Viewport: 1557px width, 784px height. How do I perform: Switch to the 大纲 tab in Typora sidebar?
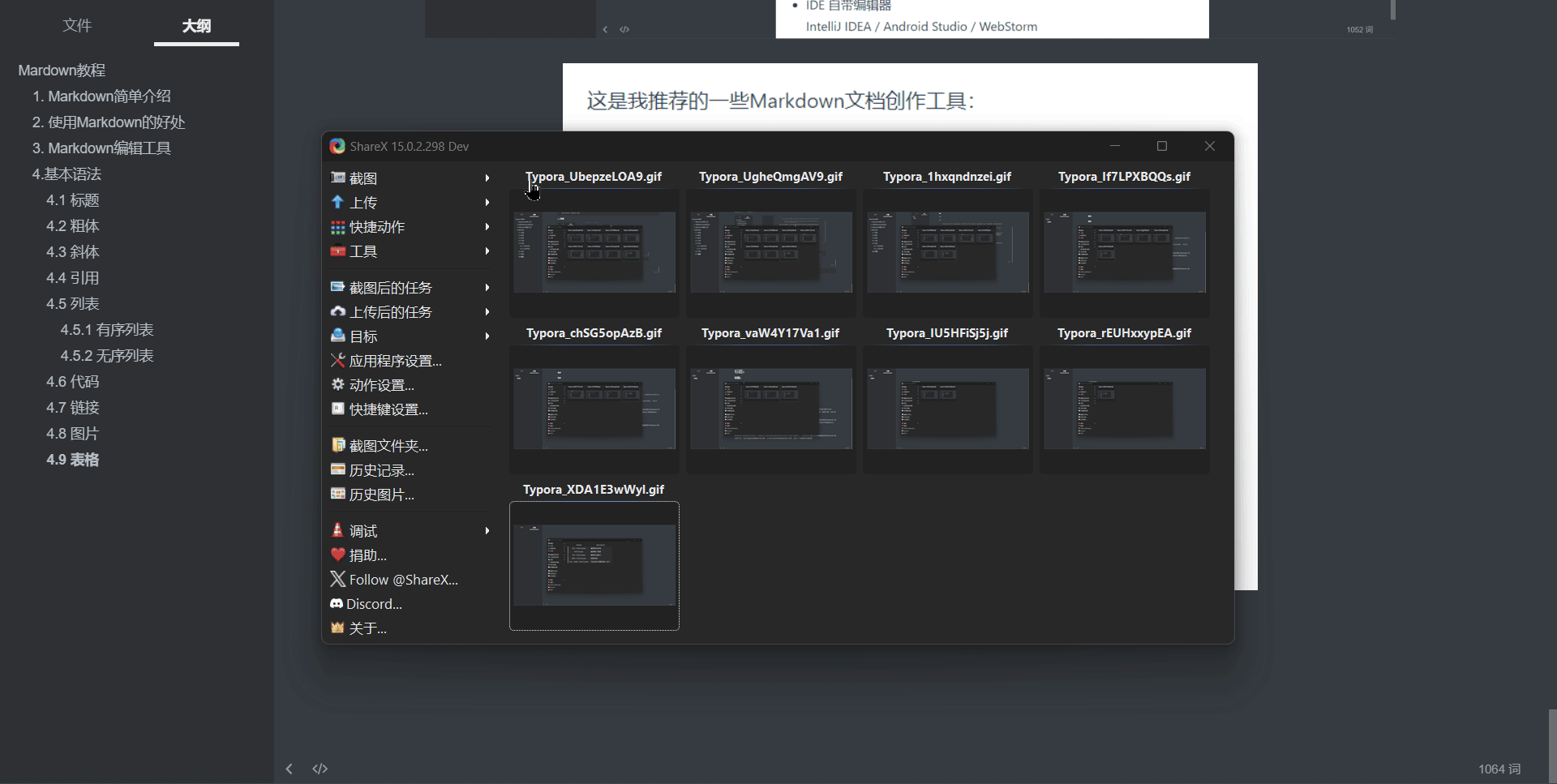[x=196, y=26]
